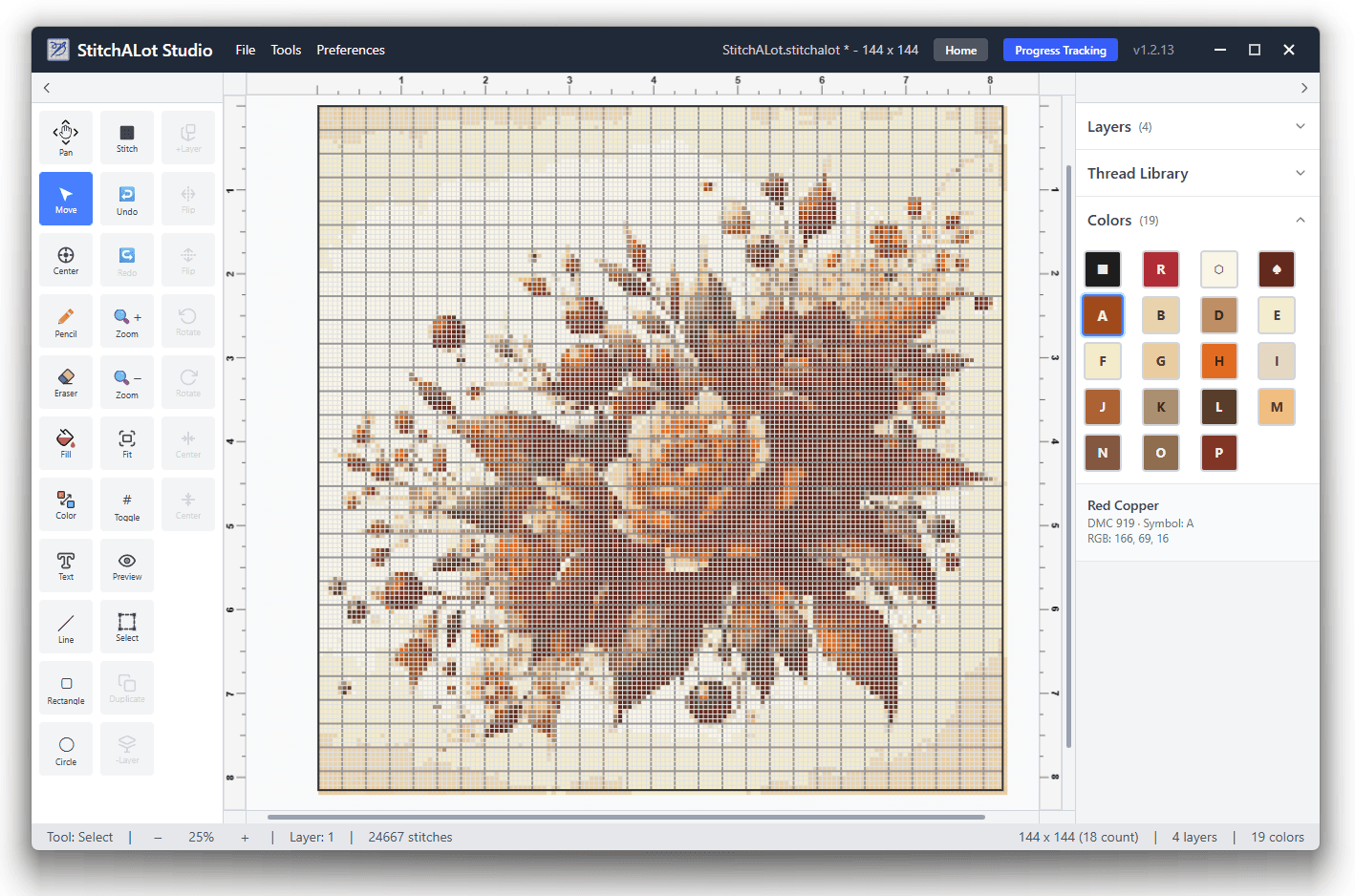Toggle Preview mode eye icon
Screen dimensions: 1355x896
127,565
